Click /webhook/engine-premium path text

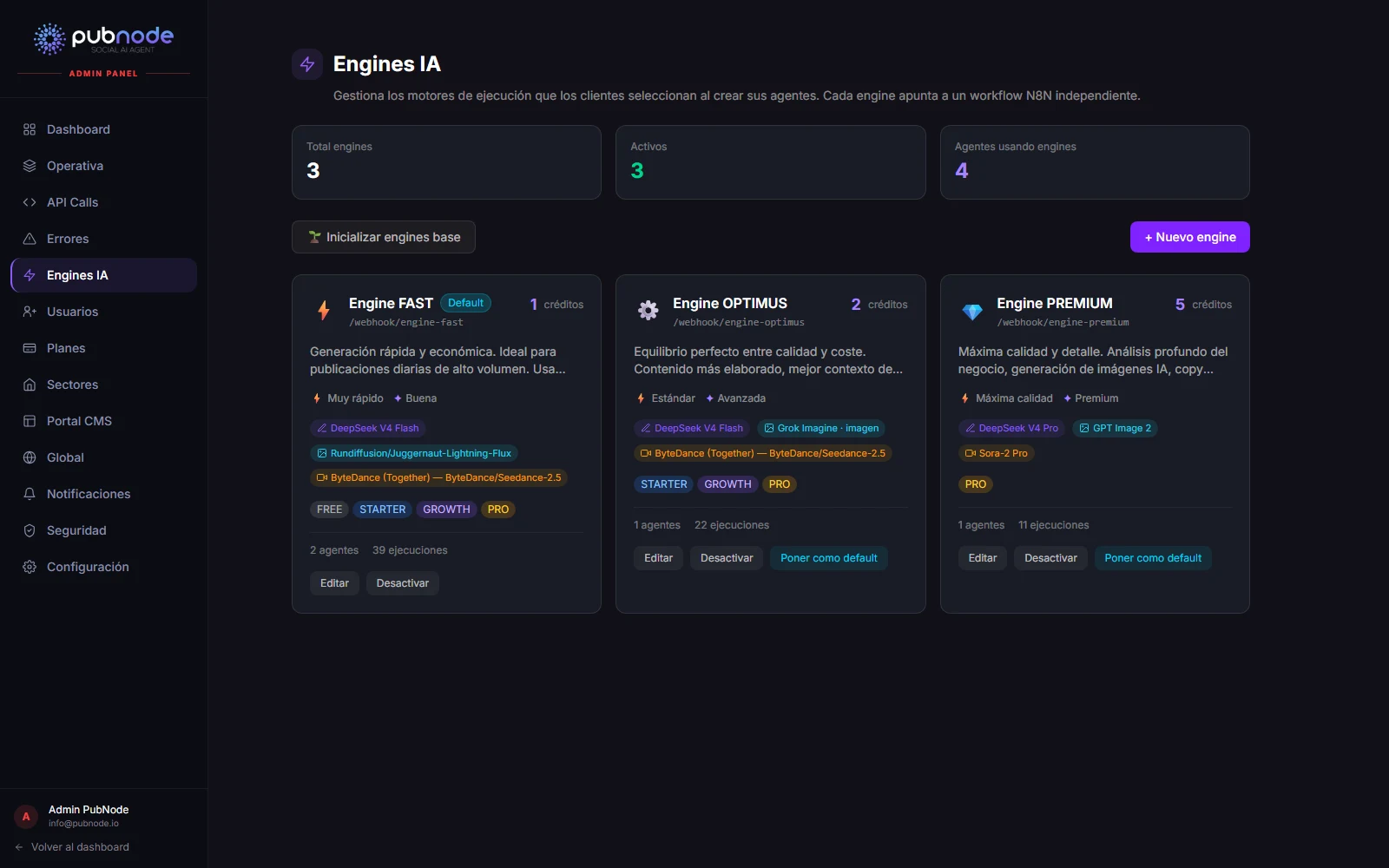click(1063, 322)
